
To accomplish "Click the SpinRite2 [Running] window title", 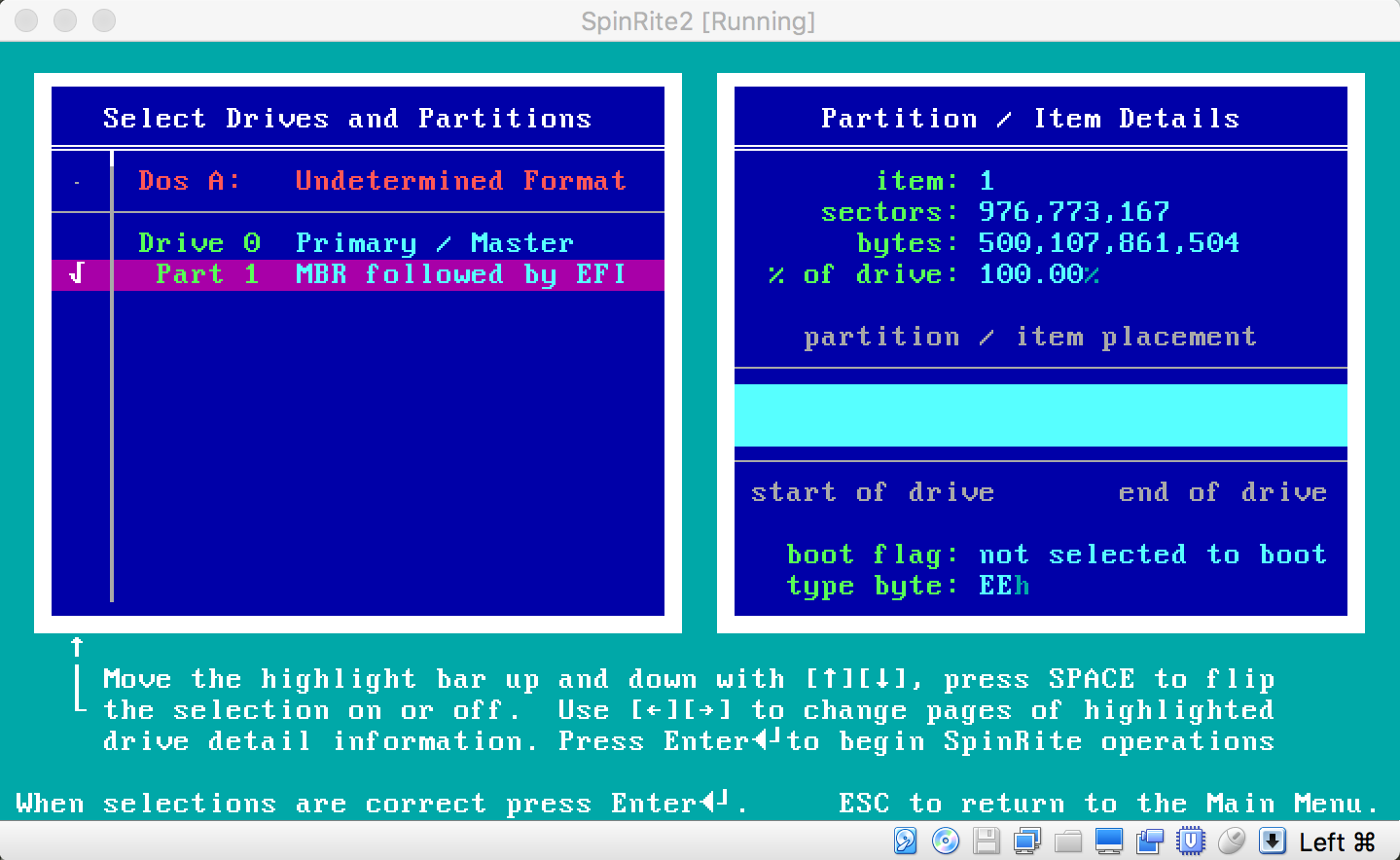I will [699, 20].
